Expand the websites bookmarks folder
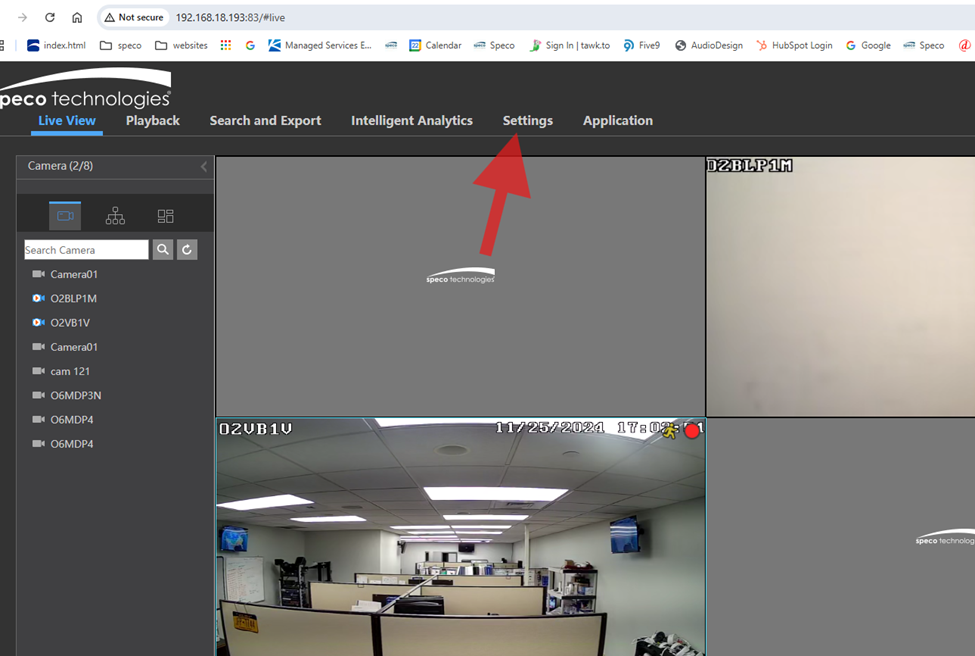 tap(181, 45)
